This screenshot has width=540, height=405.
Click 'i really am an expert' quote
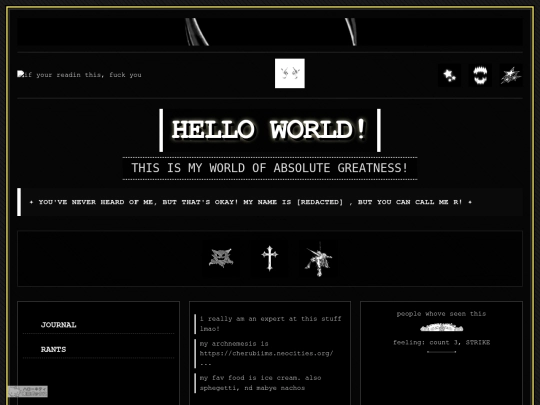(270, 324)
